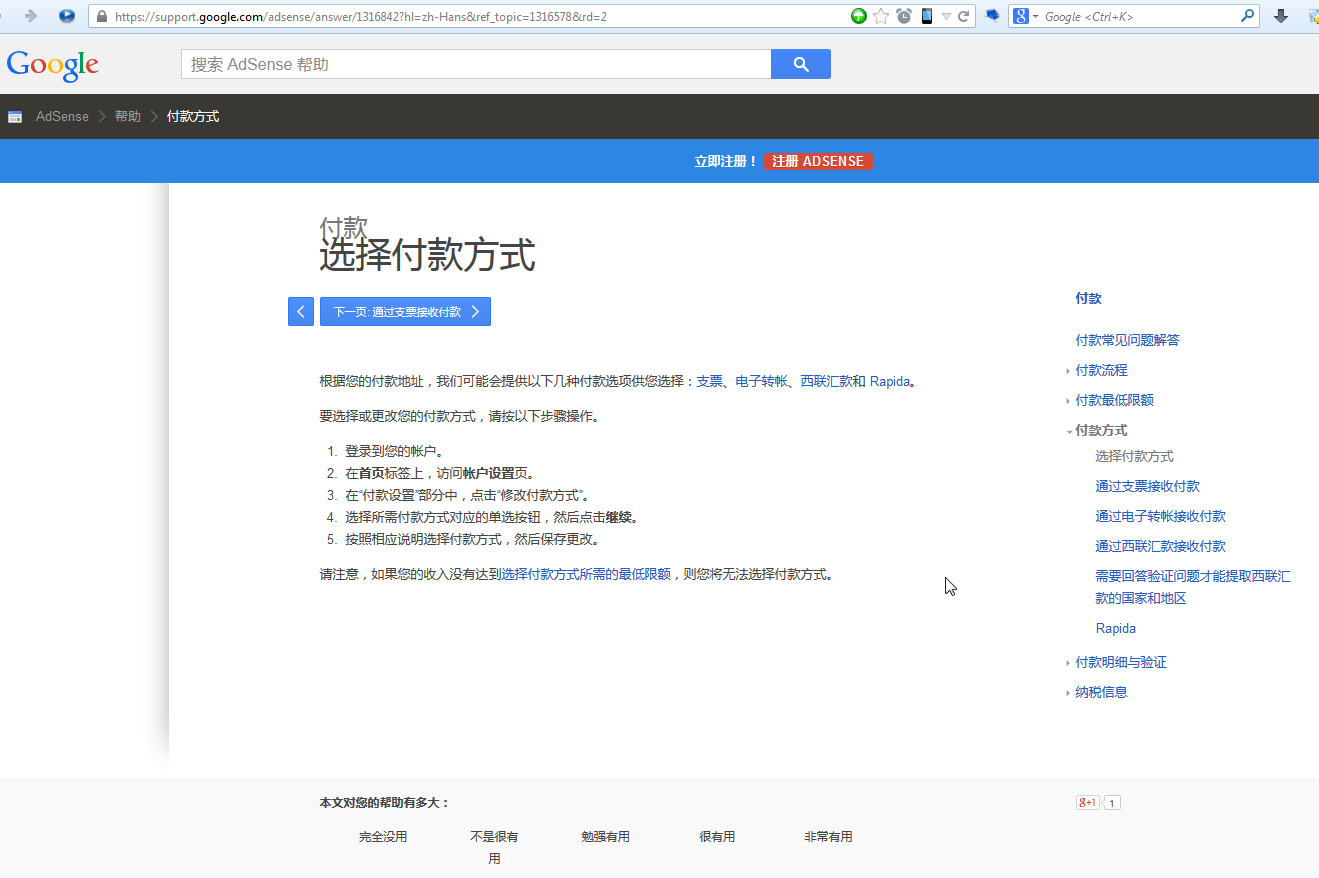Click the mobile phone icon in the address bar
Image resolution: width=1319 pixels, height=878 pixels.
927,16
